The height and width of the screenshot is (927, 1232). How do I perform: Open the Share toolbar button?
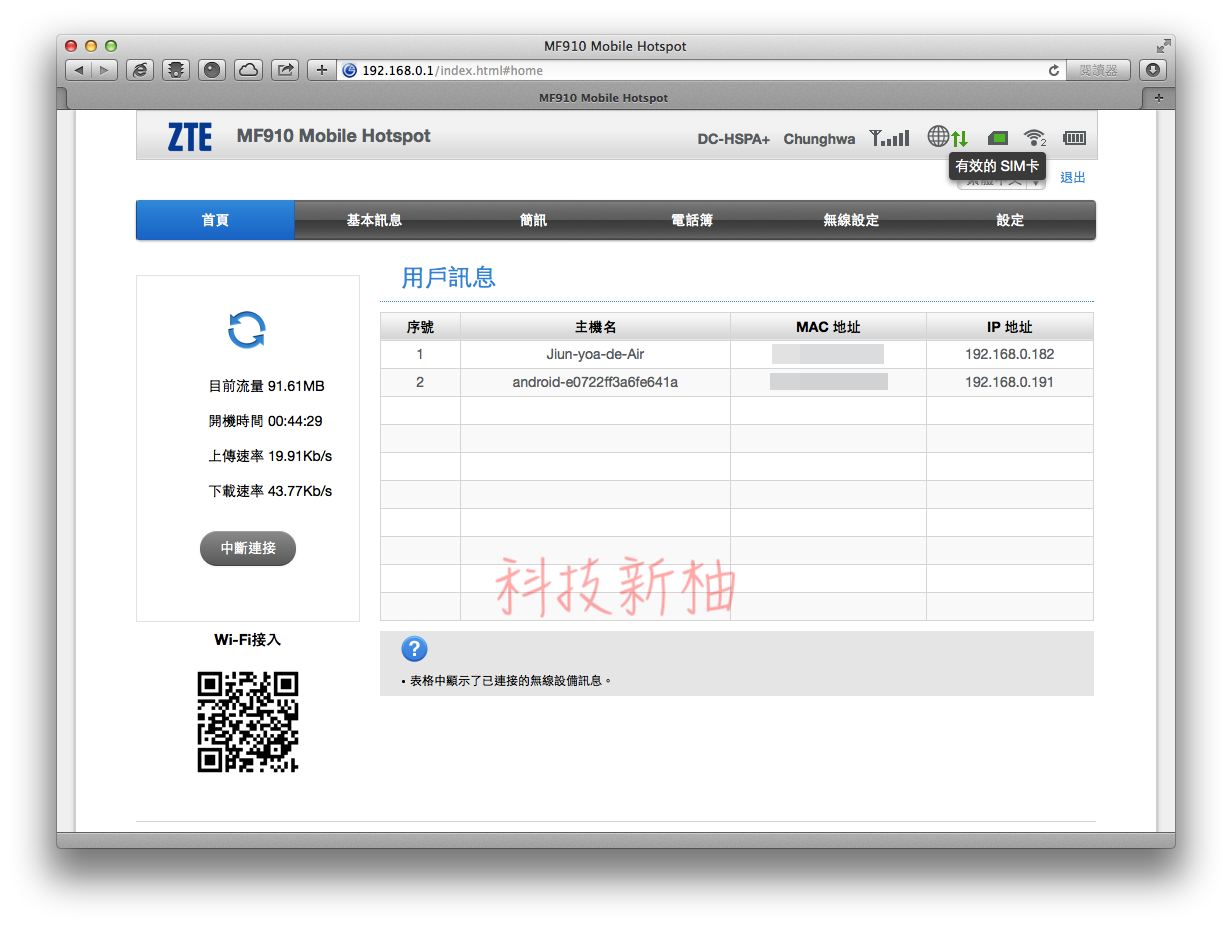point(285,70)
